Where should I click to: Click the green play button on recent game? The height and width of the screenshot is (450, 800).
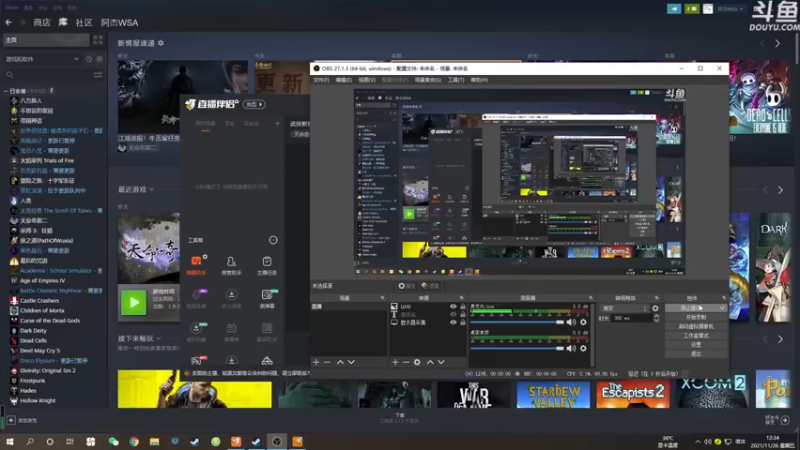tap(134, 303)
